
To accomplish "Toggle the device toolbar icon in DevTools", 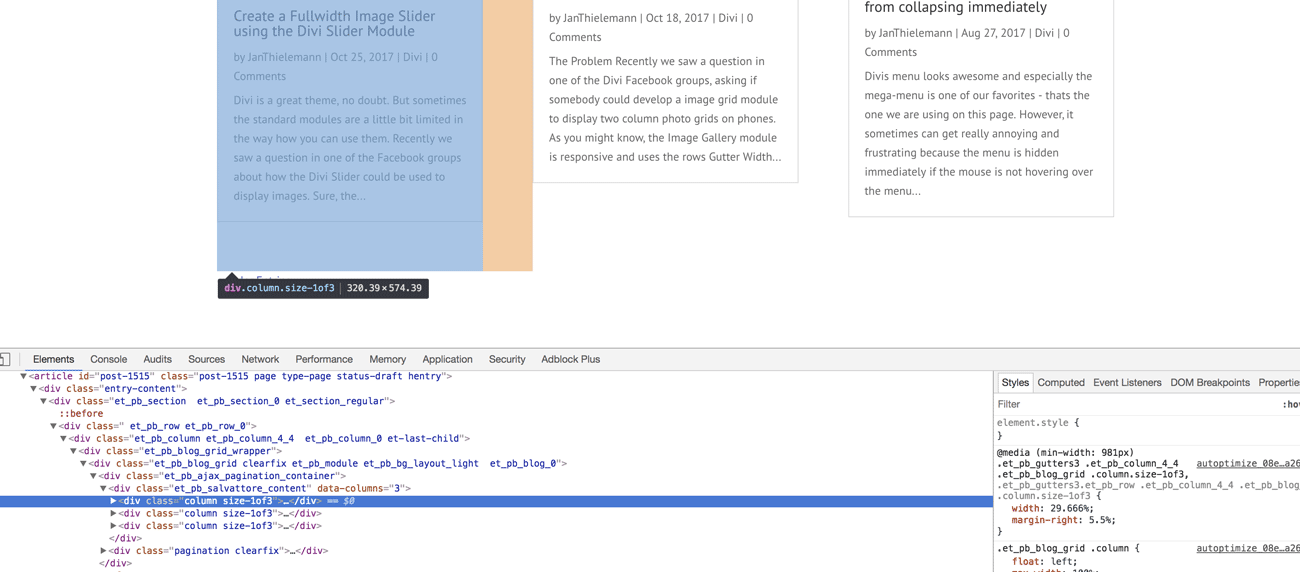I will click(x=5, y=359).
